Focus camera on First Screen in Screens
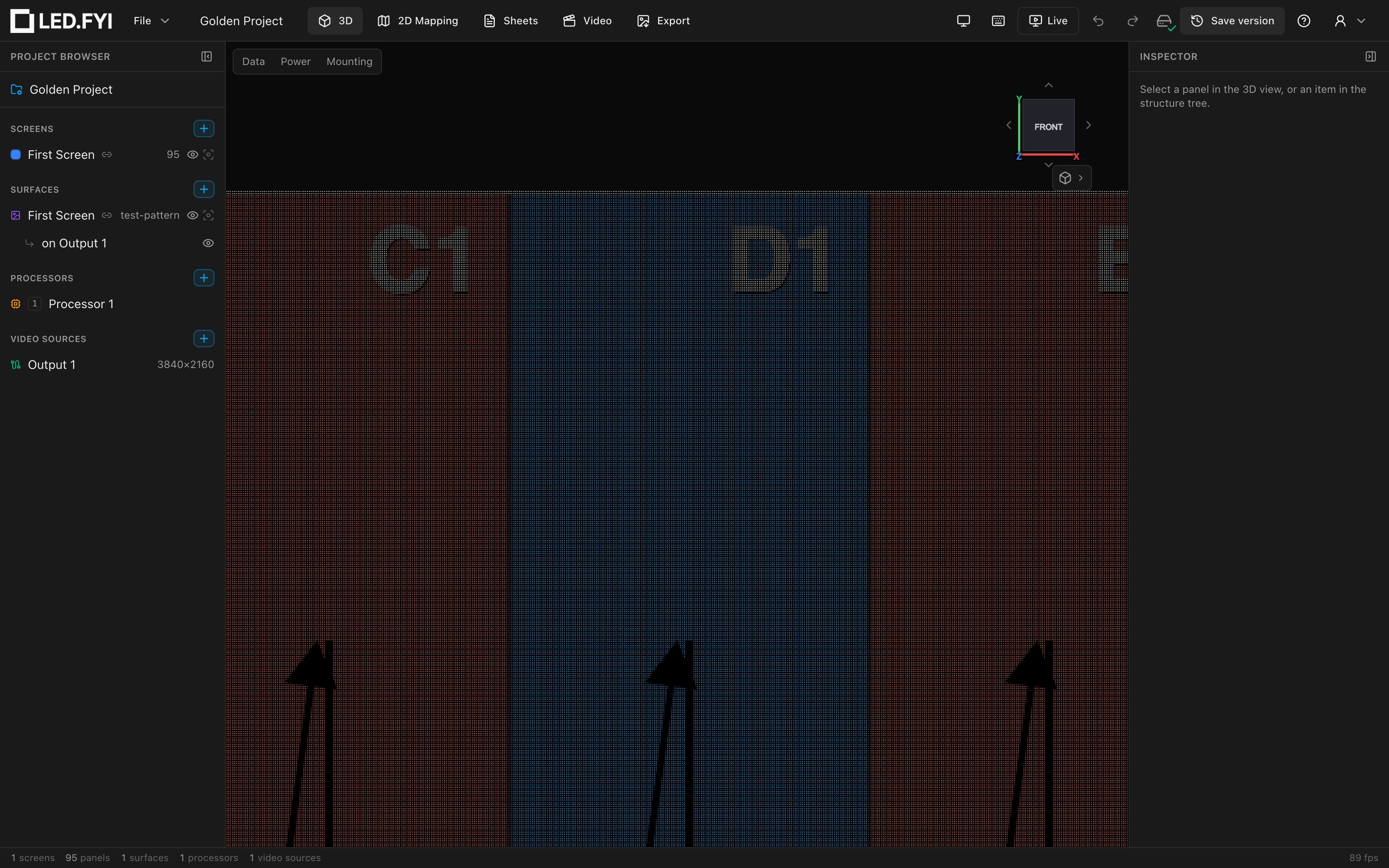 (208, 155)
